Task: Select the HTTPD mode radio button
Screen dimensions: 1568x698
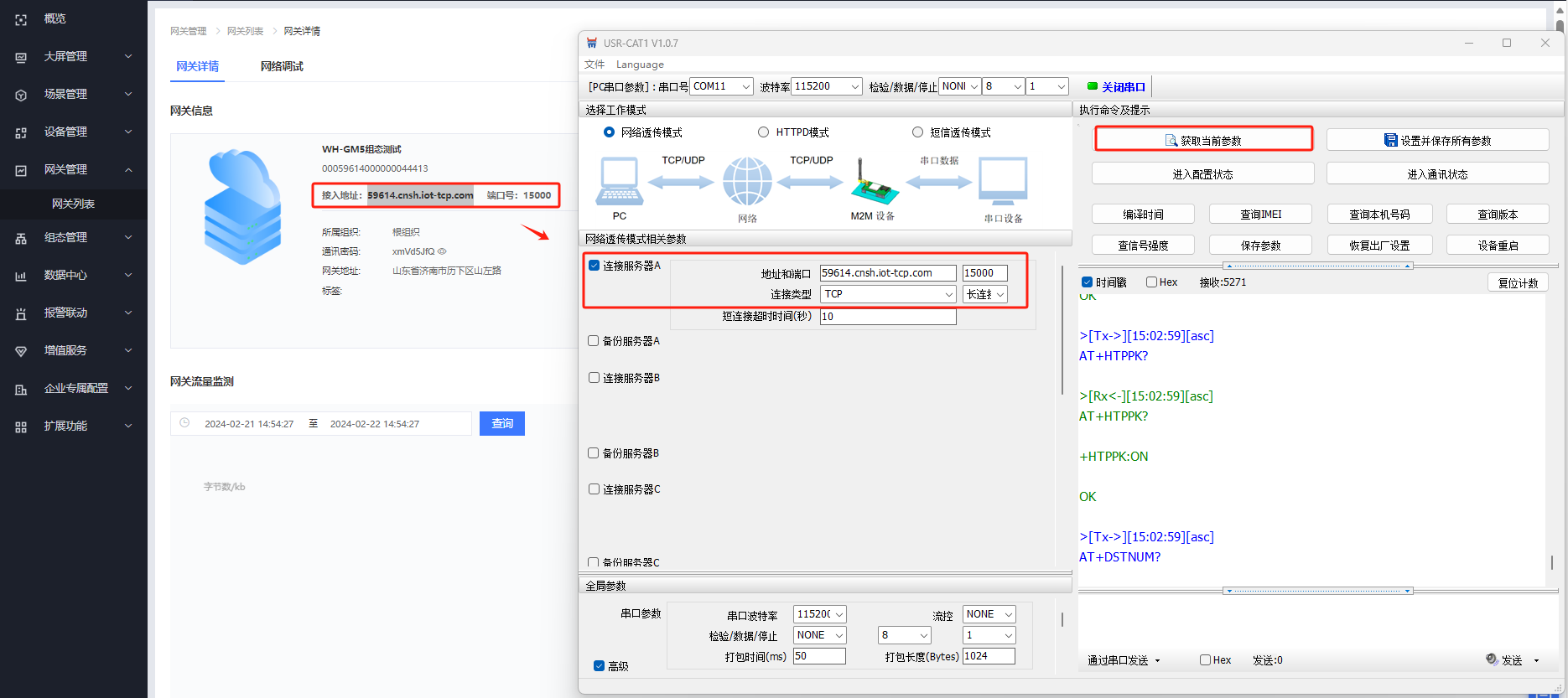Action: tap(763, 132)
